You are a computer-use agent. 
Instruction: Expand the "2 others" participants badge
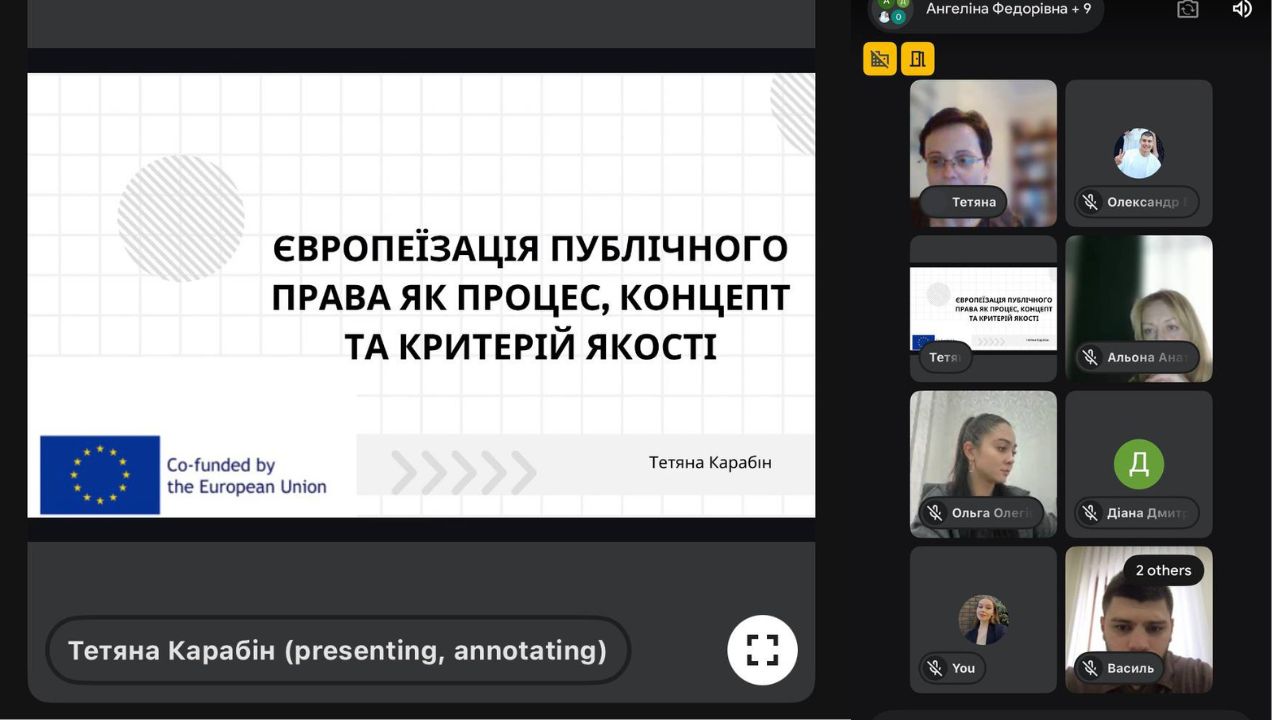(1163, 570)
